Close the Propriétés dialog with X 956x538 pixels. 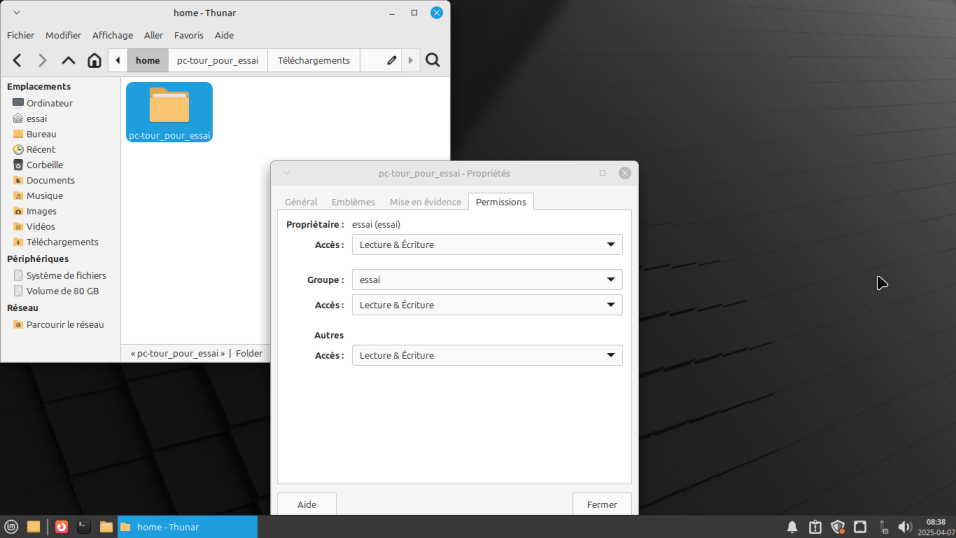point(625,173)
